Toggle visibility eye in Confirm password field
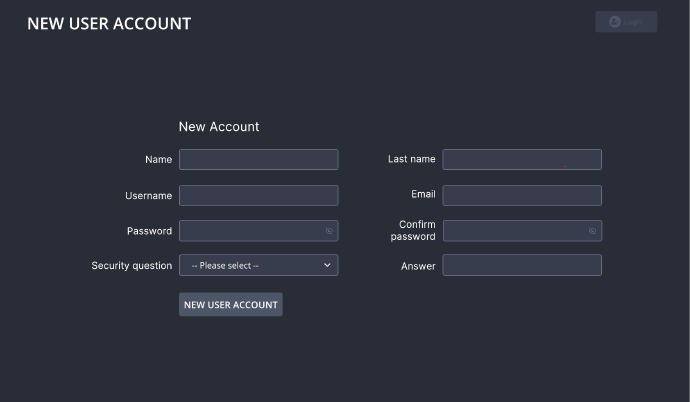690x402 pixels. click(x=592, y=231)
